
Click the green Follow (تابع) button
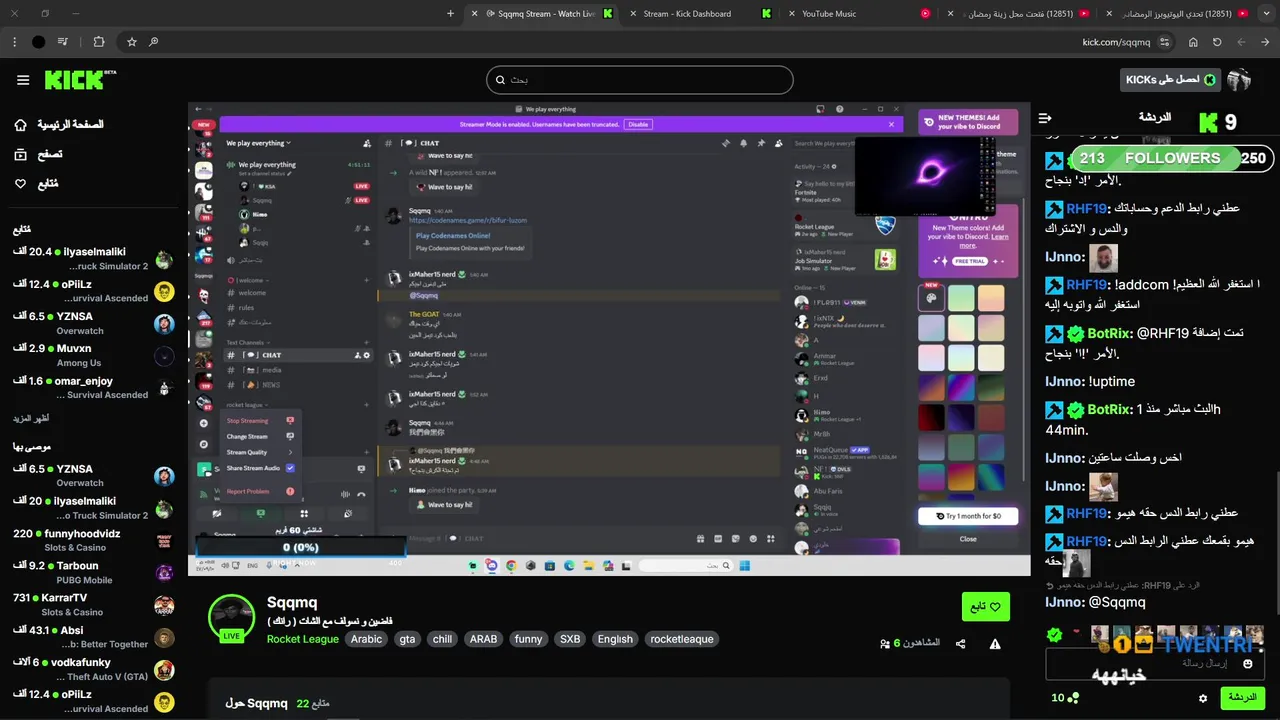pos(986,607)
